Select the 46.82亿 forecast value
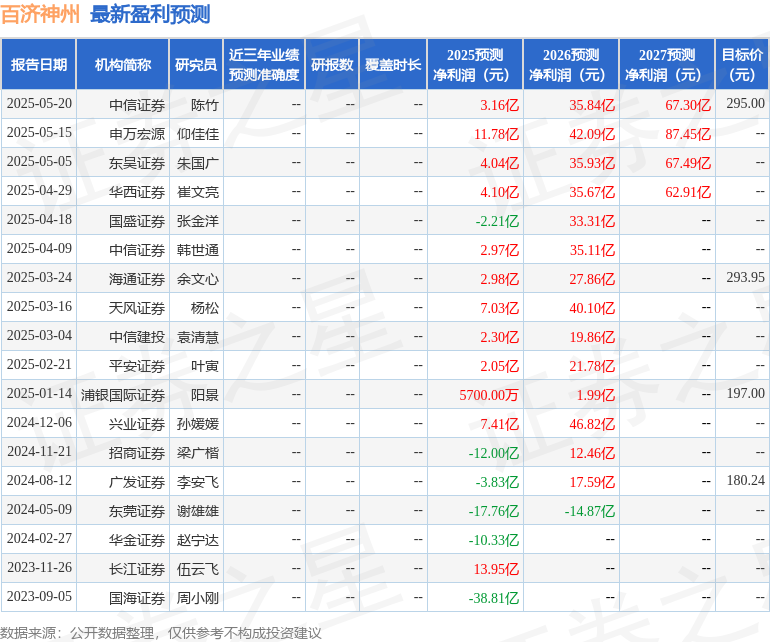 [592, 424]
